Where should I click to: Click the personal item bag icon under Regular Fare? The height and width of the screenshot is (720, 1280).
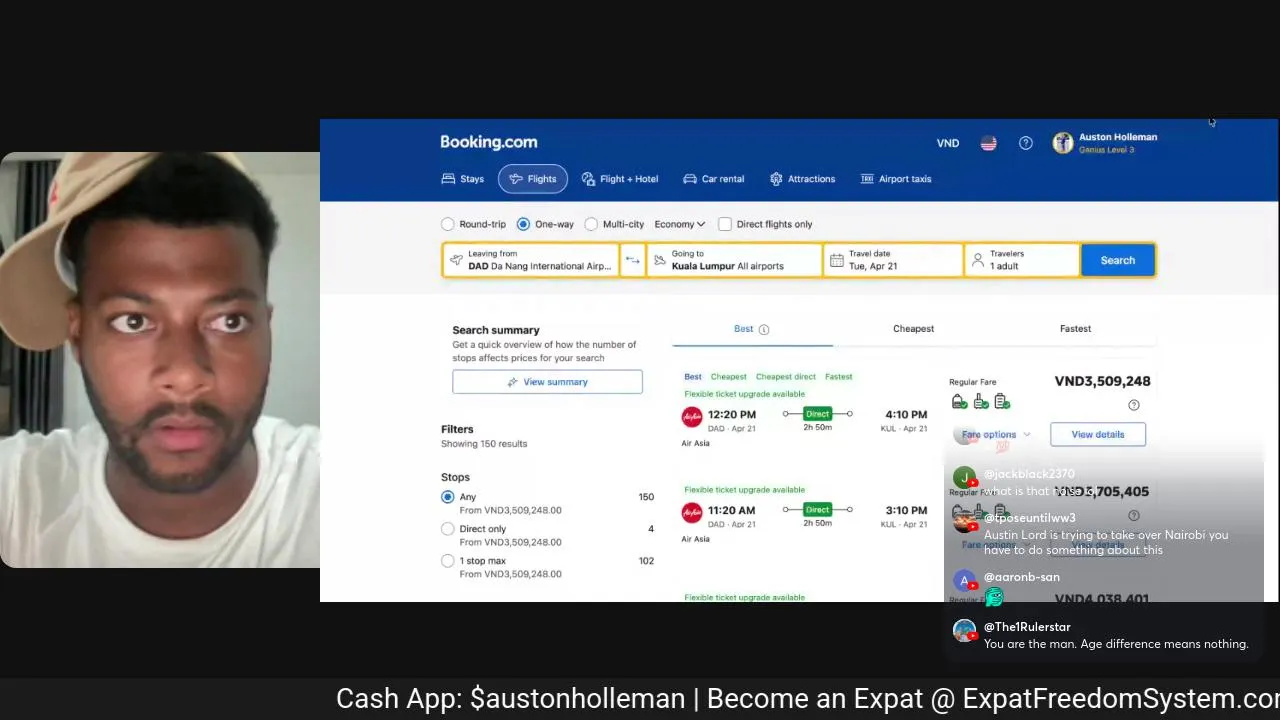(959, 402)
